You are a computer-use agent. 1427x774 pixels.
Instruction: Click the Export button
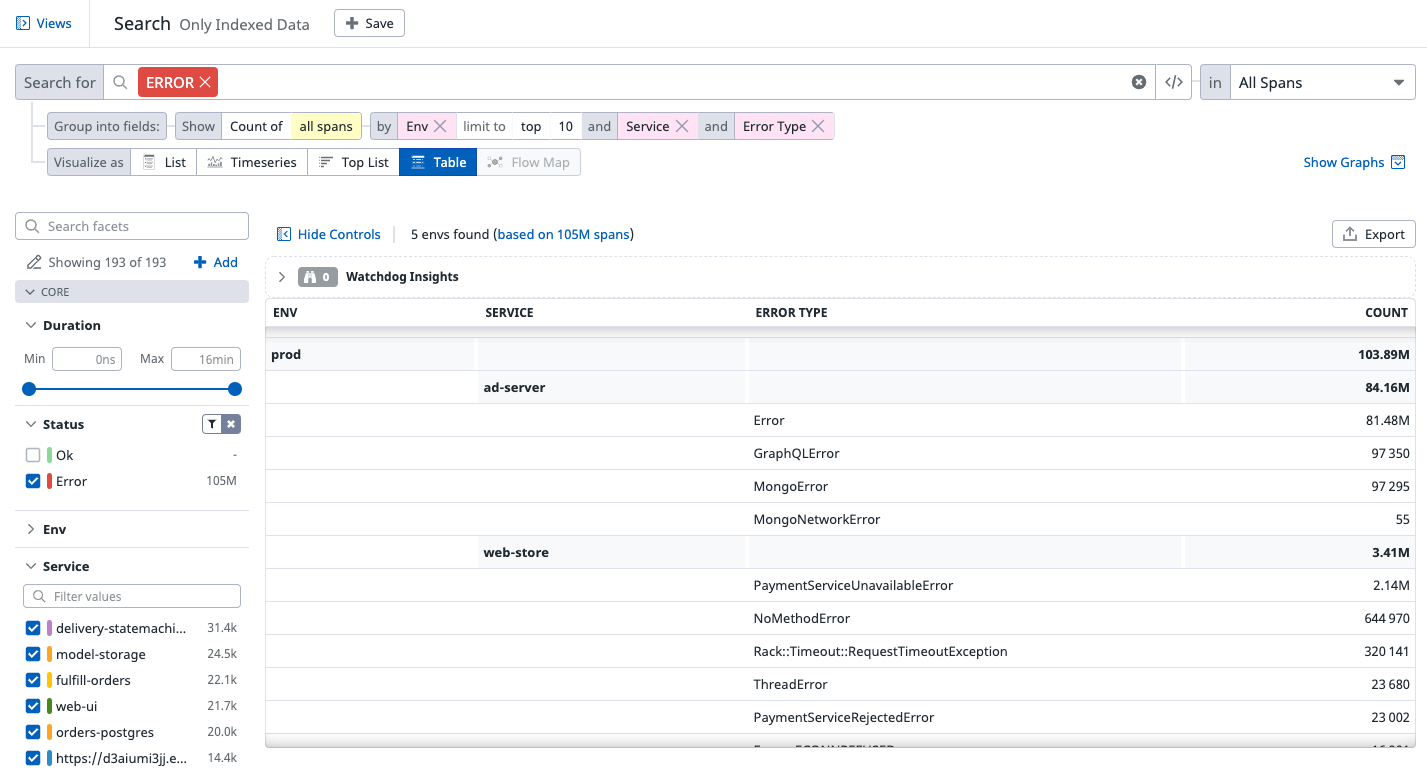pos(1373,234)
